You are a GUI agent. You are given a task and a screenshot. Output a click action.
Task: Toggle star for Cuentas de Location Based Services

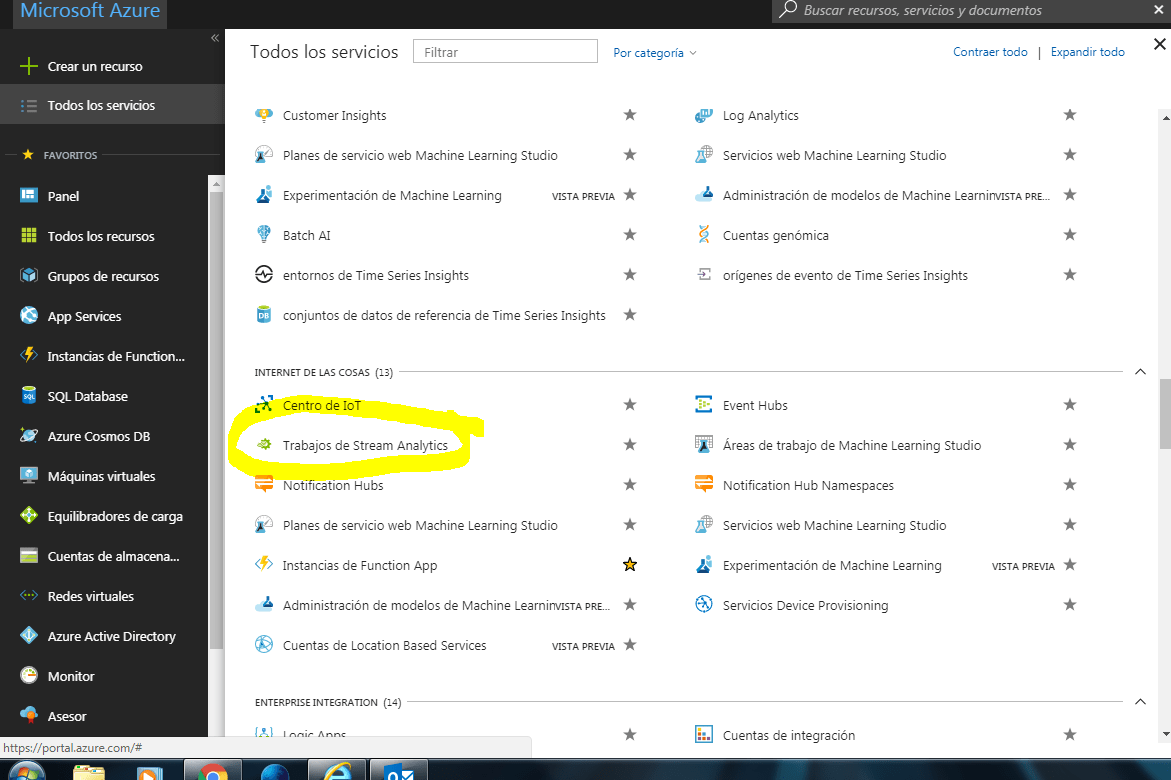click(630, 644)
